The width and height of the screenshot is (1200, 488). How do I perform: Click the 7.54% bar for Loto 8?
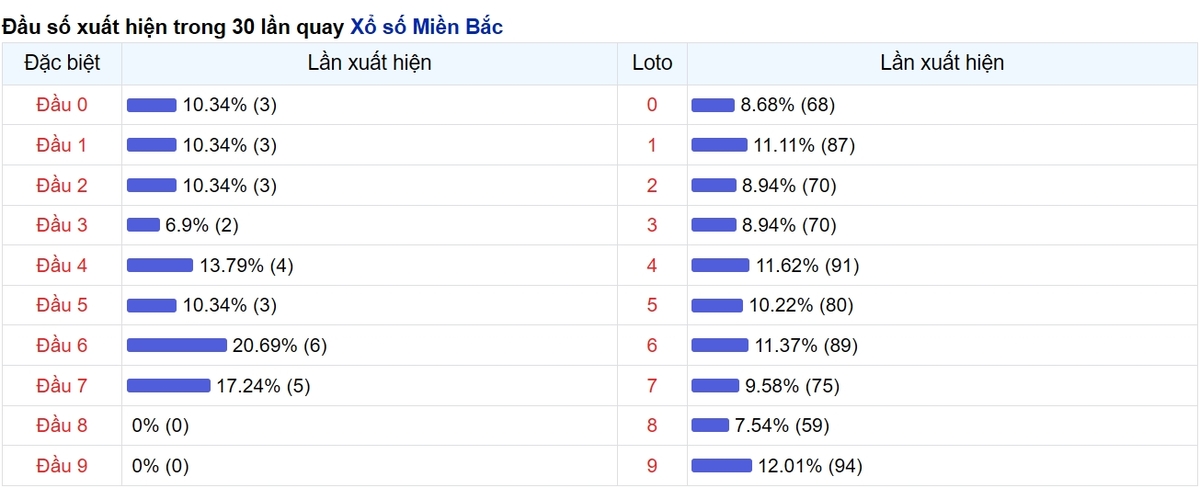point(710,425)
